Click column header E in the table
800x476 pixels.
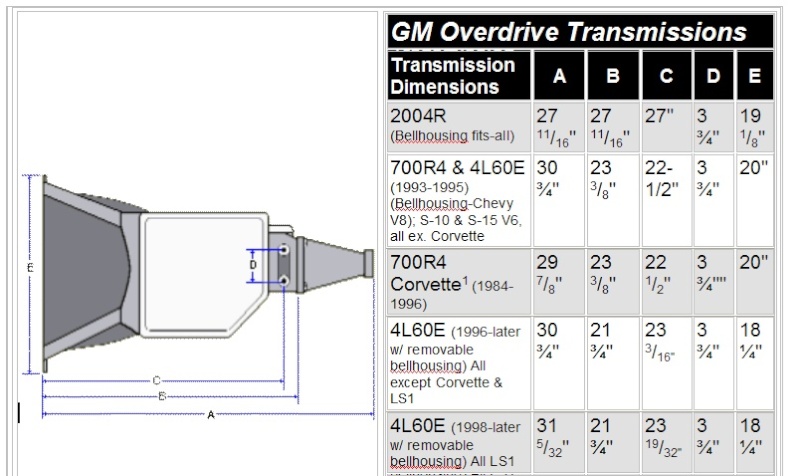(755, 76)
